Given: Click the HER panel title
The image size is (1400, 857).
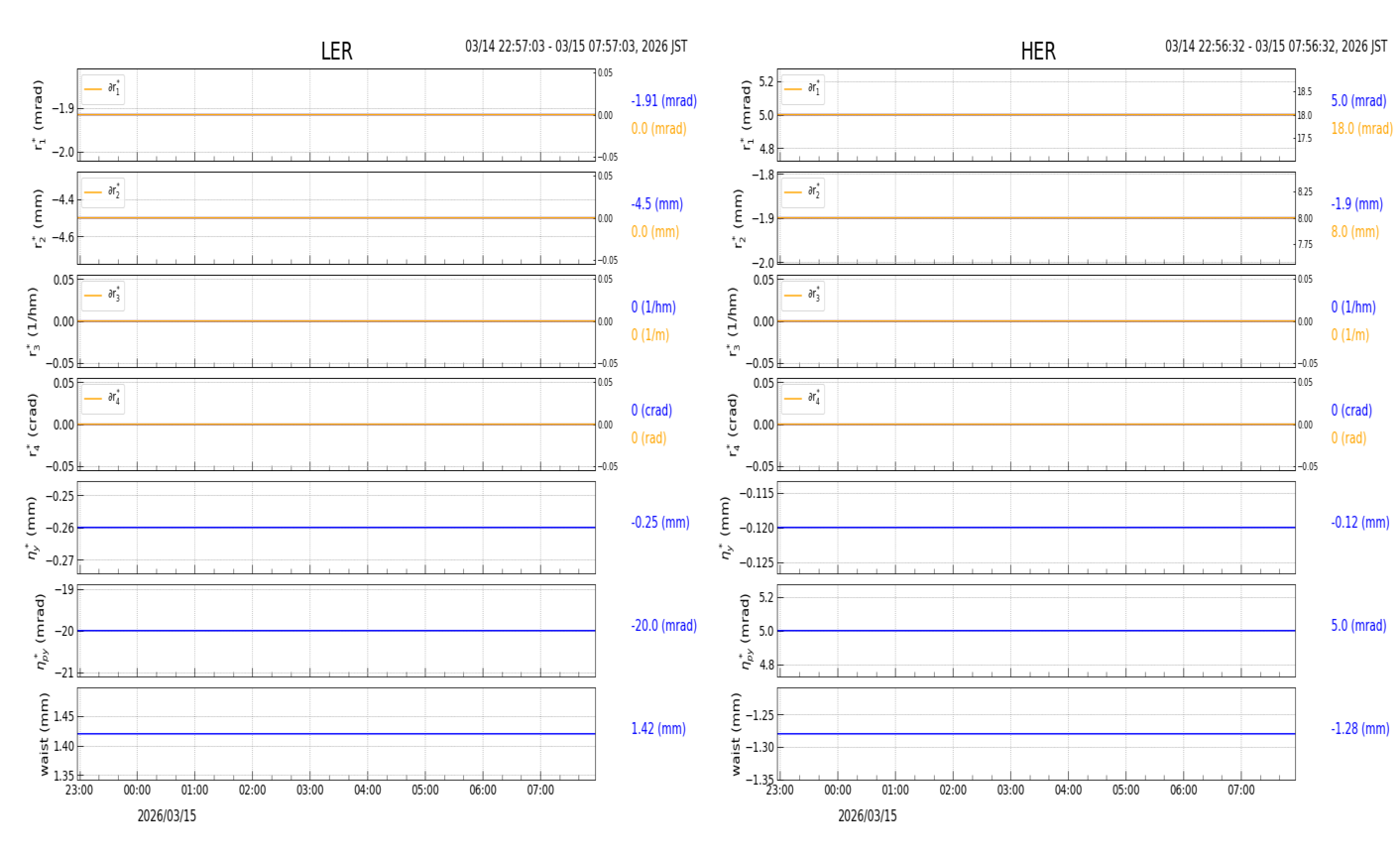Looking at the screenshot, I should click(x=1037, y=52).
